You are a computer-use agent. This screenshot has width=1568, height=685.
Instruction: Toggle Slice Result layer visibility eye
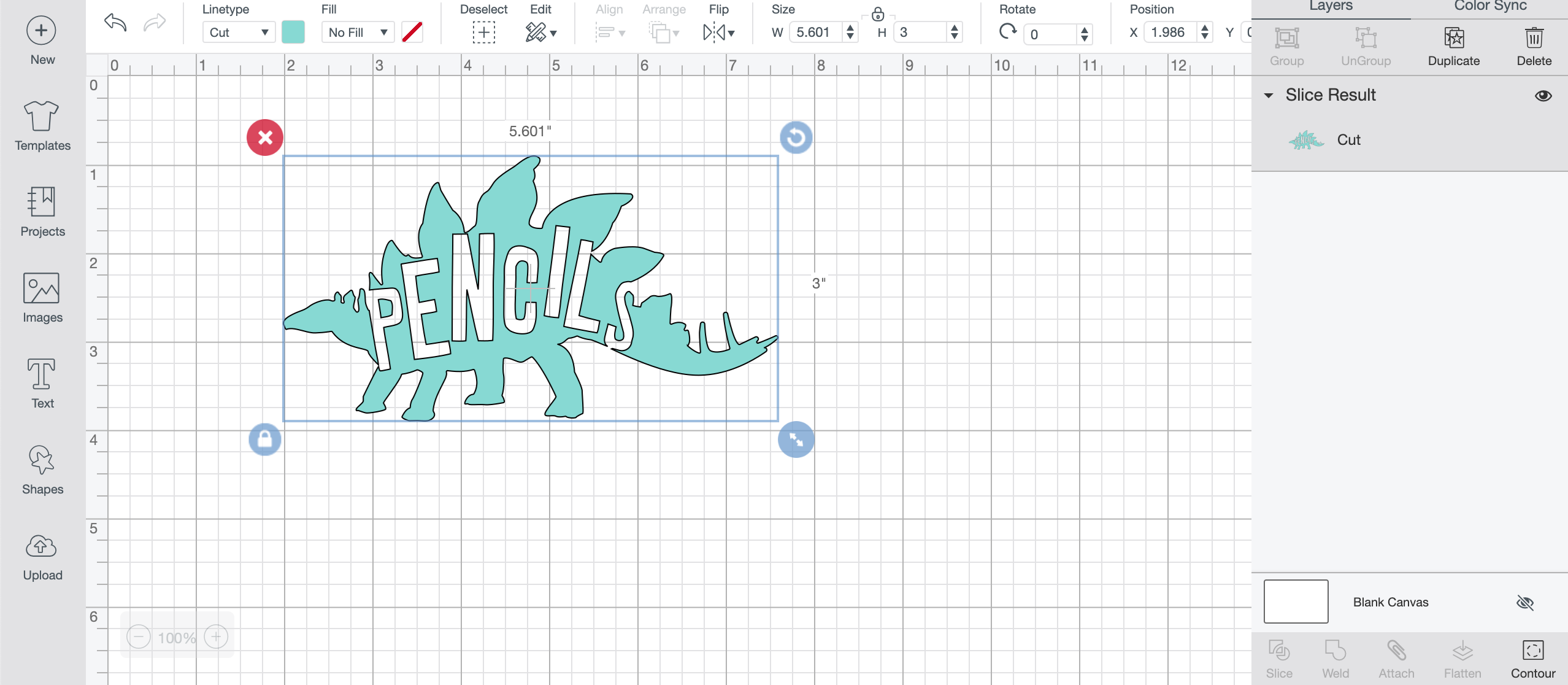(1543, 96)
